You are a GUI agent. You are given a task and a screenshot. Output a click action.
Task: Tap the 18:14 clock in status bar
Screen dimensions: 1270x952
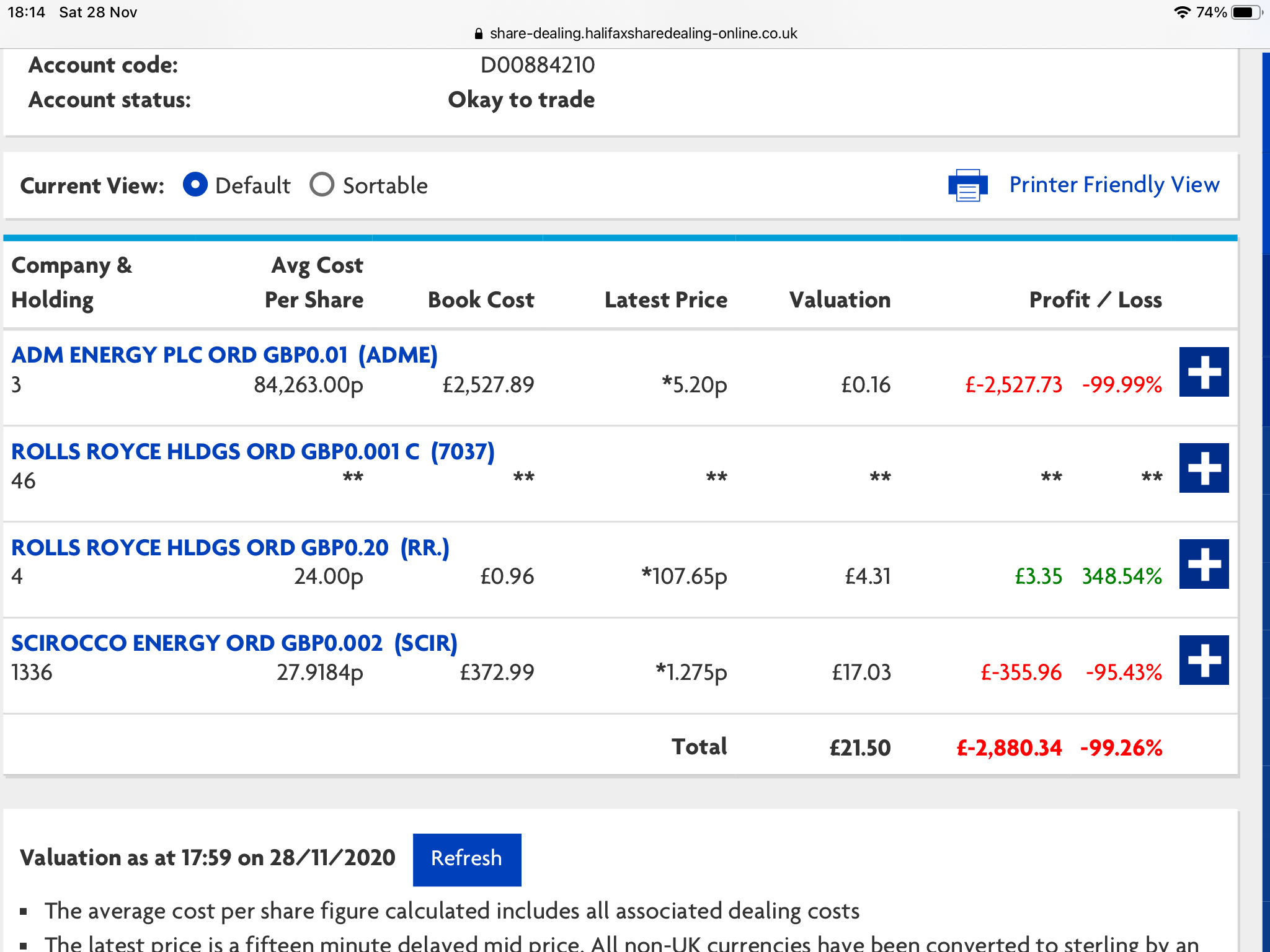pyautogui.click(x=26, y=12)
